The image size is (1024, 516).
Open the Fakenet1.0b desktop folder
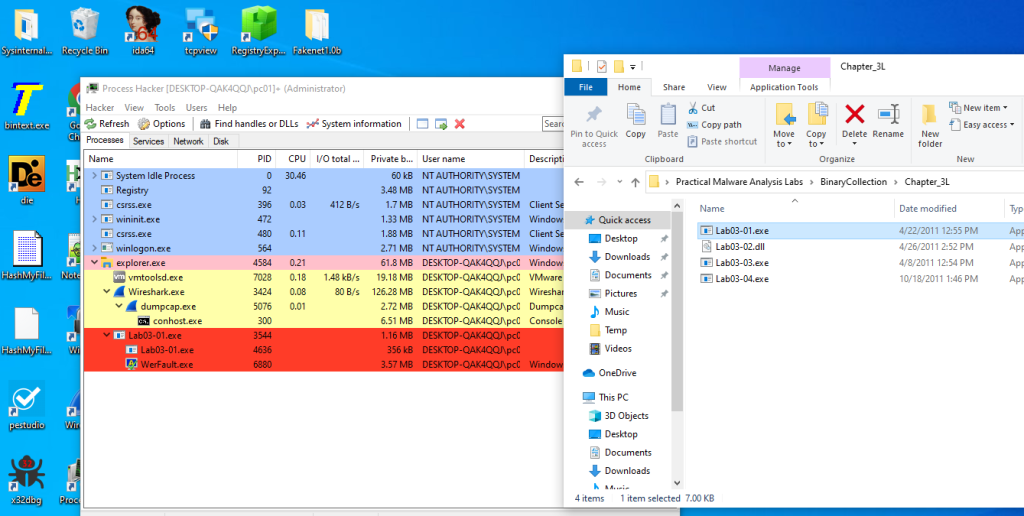(x=317, y=31)
